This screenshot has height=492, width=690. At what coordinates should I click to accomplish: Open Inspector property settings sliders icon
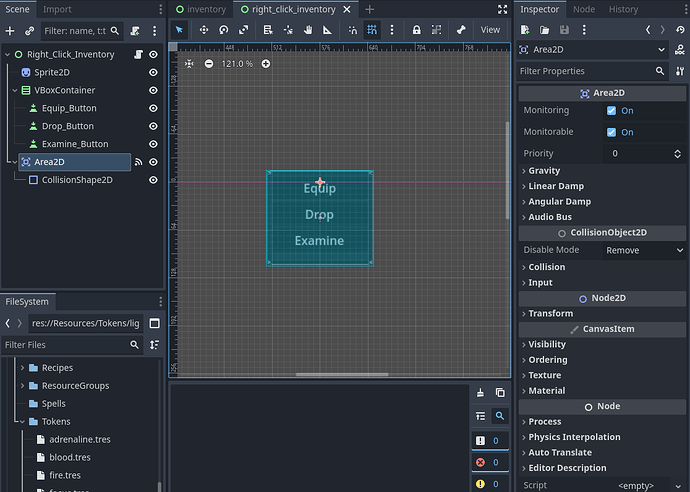[680, 71]
